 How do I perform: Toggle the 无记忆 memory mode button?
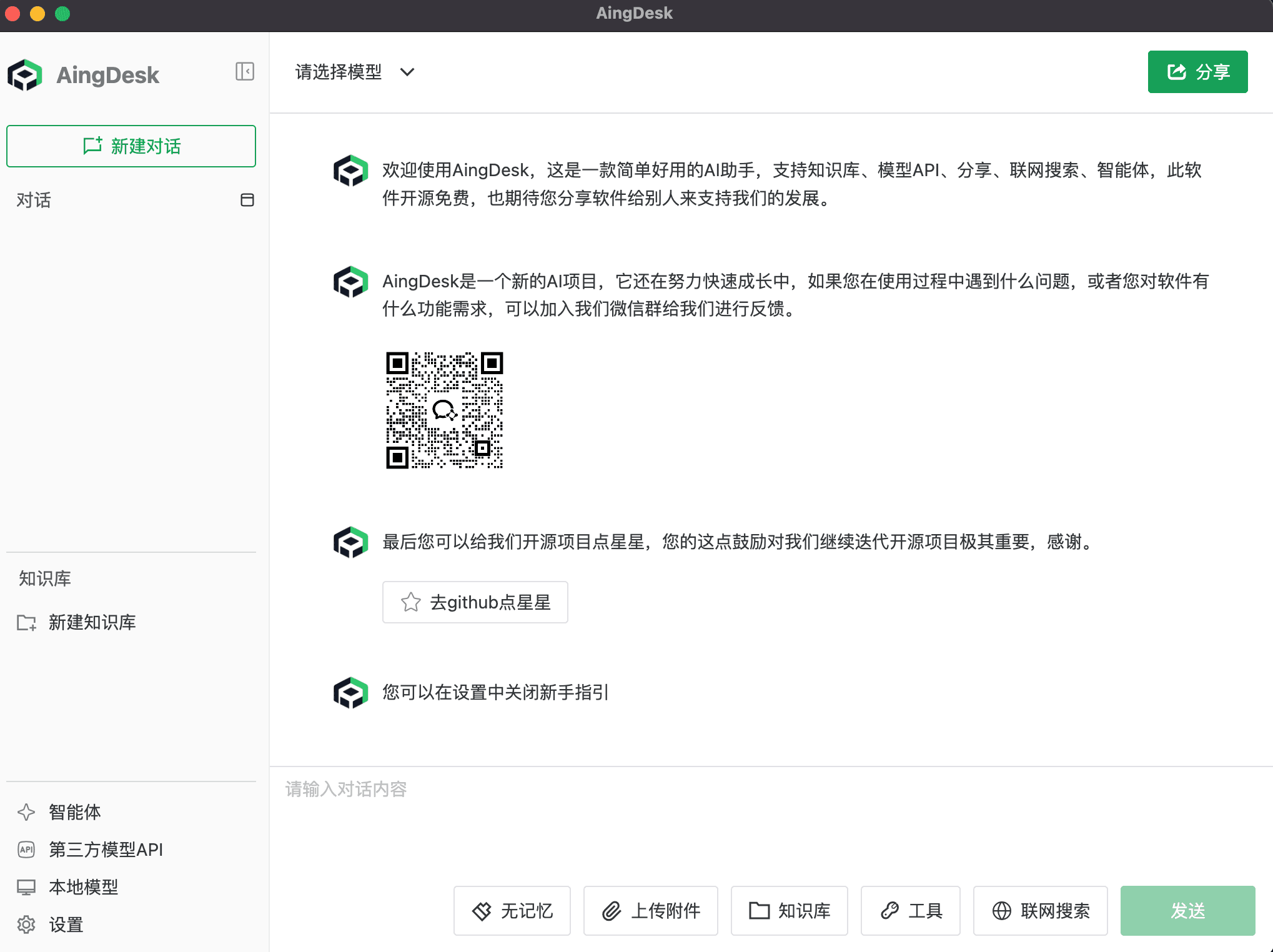click(x=512, y=911)
